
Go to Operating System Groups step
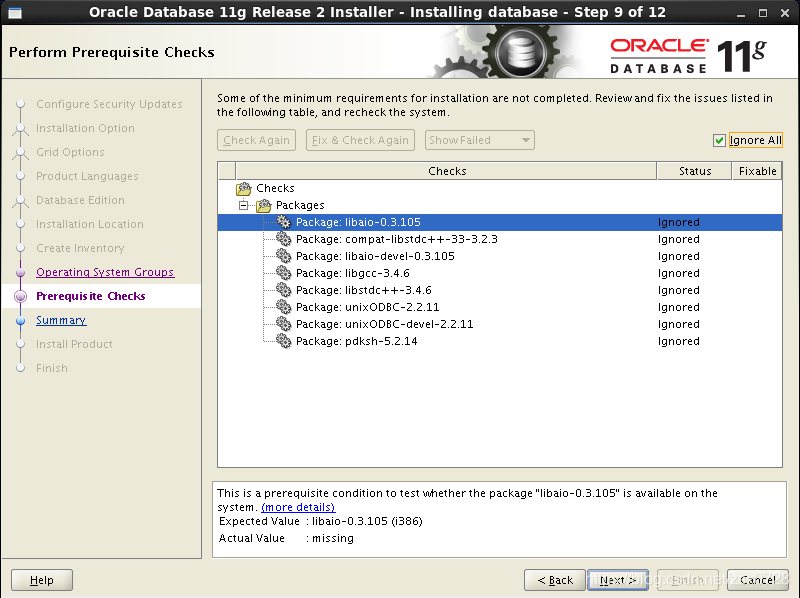[105, 272]
